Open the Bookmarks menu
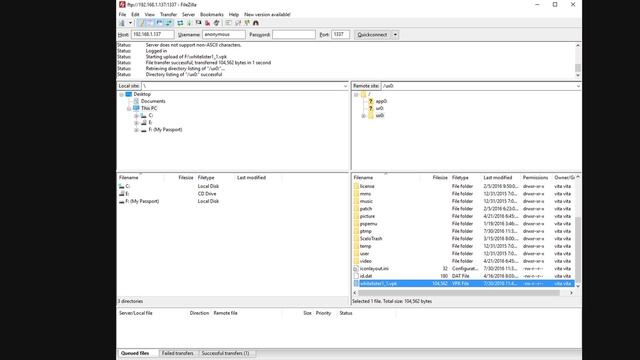Viewport: 640px width, 360px height. 212,14
